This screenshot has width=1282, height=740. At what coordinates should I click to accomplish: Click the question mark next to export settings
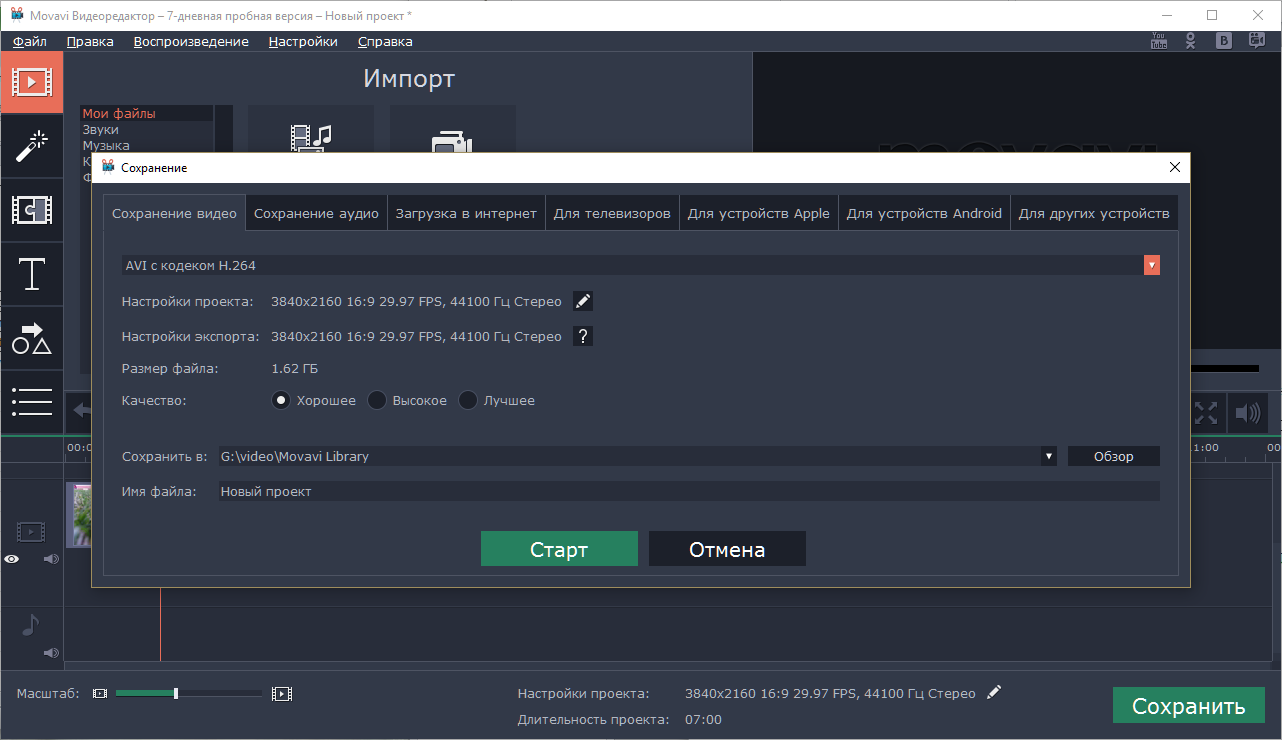(x=583, y=336)
